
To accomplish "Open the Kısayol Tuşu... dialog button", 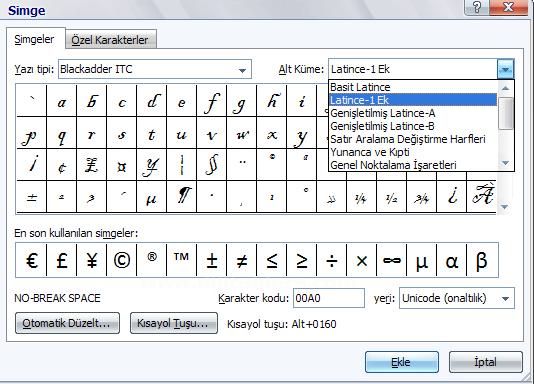I will tap(173, 323).
